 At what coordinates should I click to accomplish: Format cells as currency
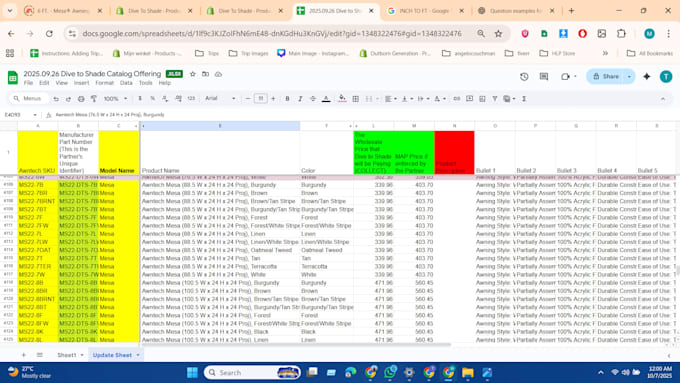(x=140, y=99)
